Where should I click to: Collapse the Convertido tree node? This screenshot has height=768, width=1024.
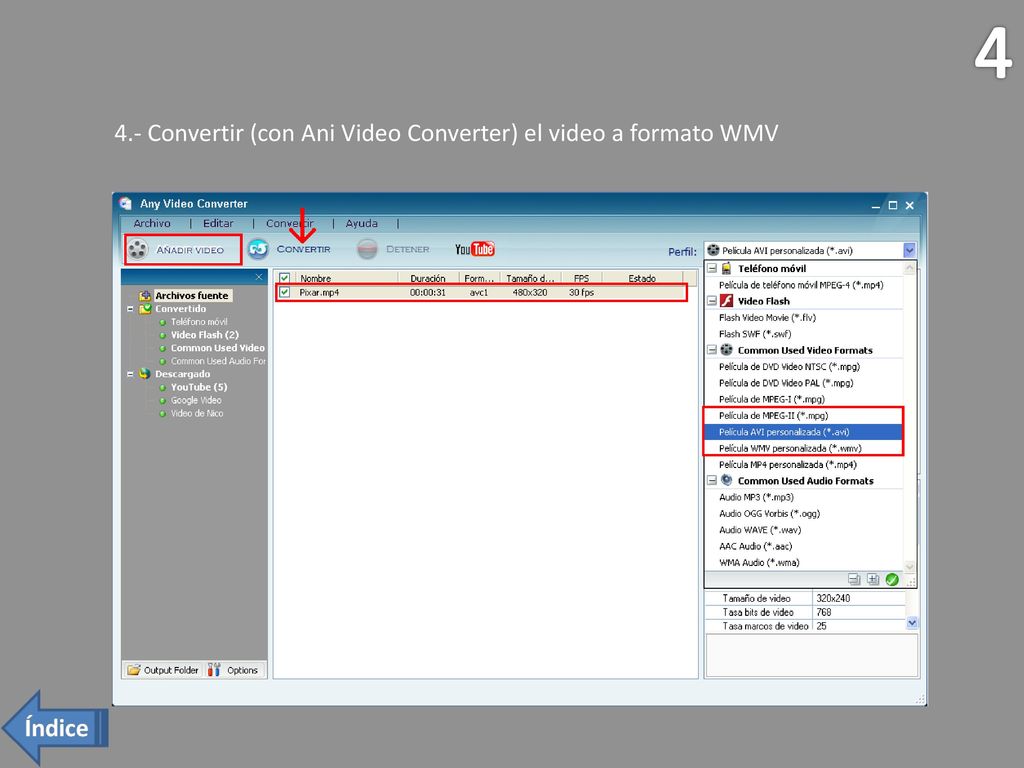(x=131, y=309)
